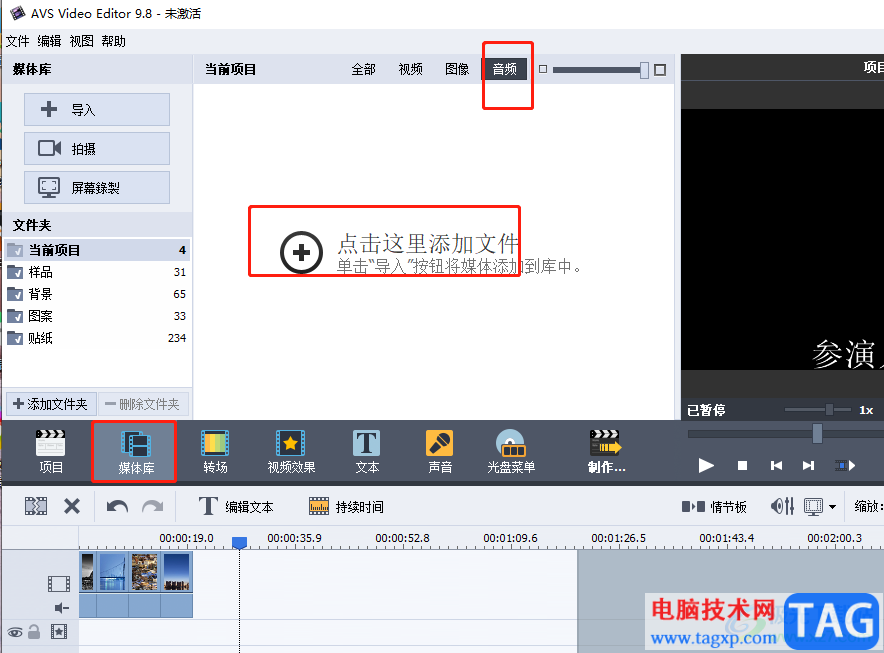
Task: Filter library by 视频 video tab
Action: 410,69
